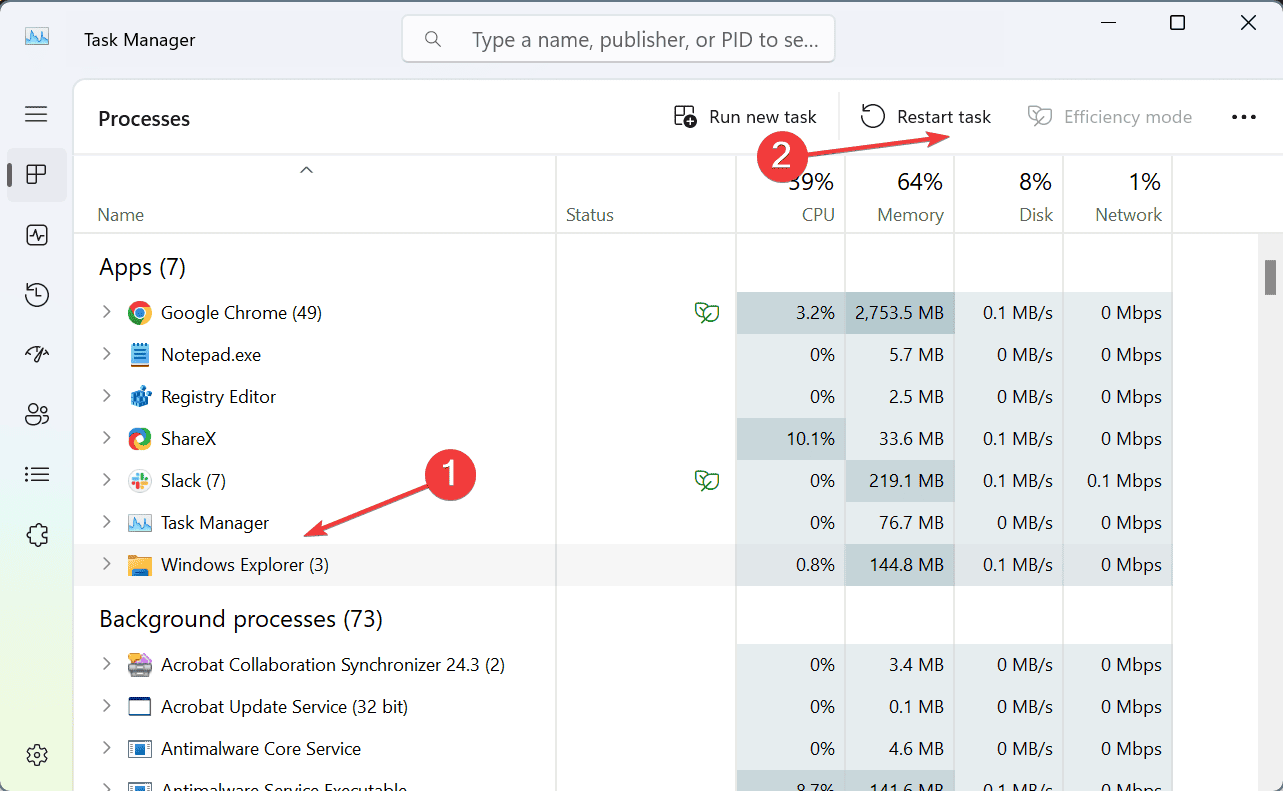Click the Windows Explorer folder icon
The image size is (1283, 791).
(139, 565)
